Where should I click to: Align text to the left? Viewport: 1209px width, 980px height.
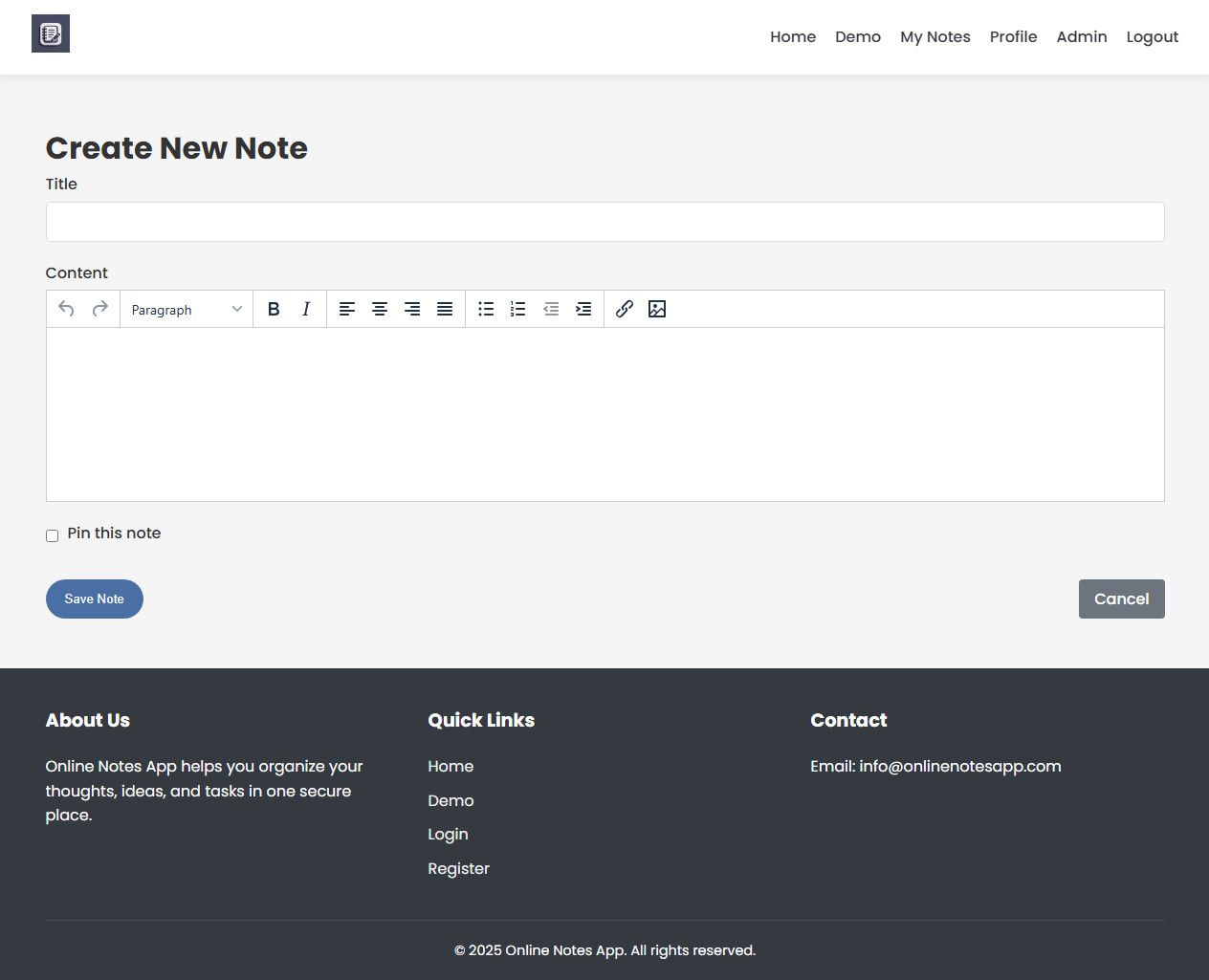coord(347,309)
